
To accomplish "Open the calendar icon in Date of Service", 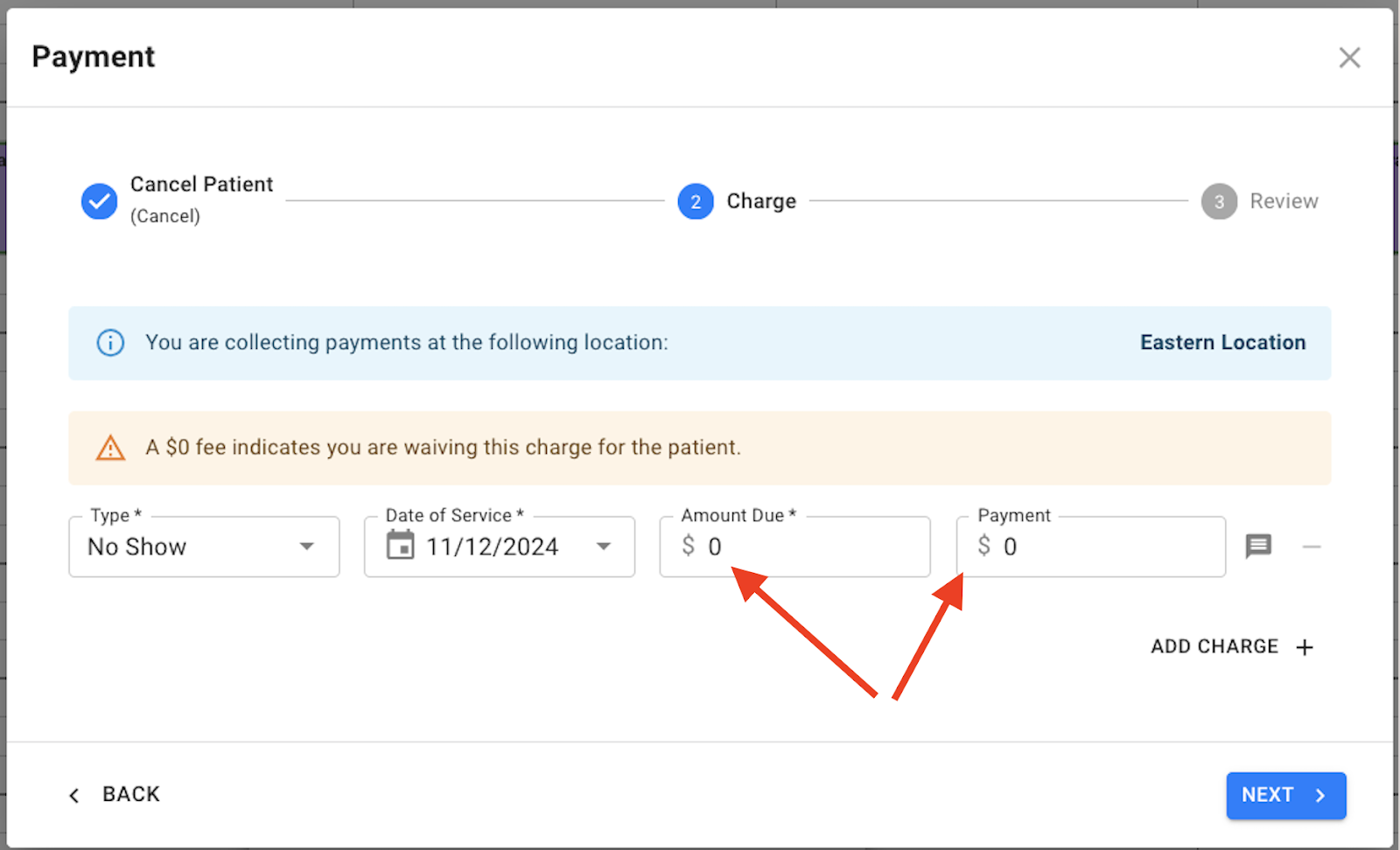I will point(401,546).
